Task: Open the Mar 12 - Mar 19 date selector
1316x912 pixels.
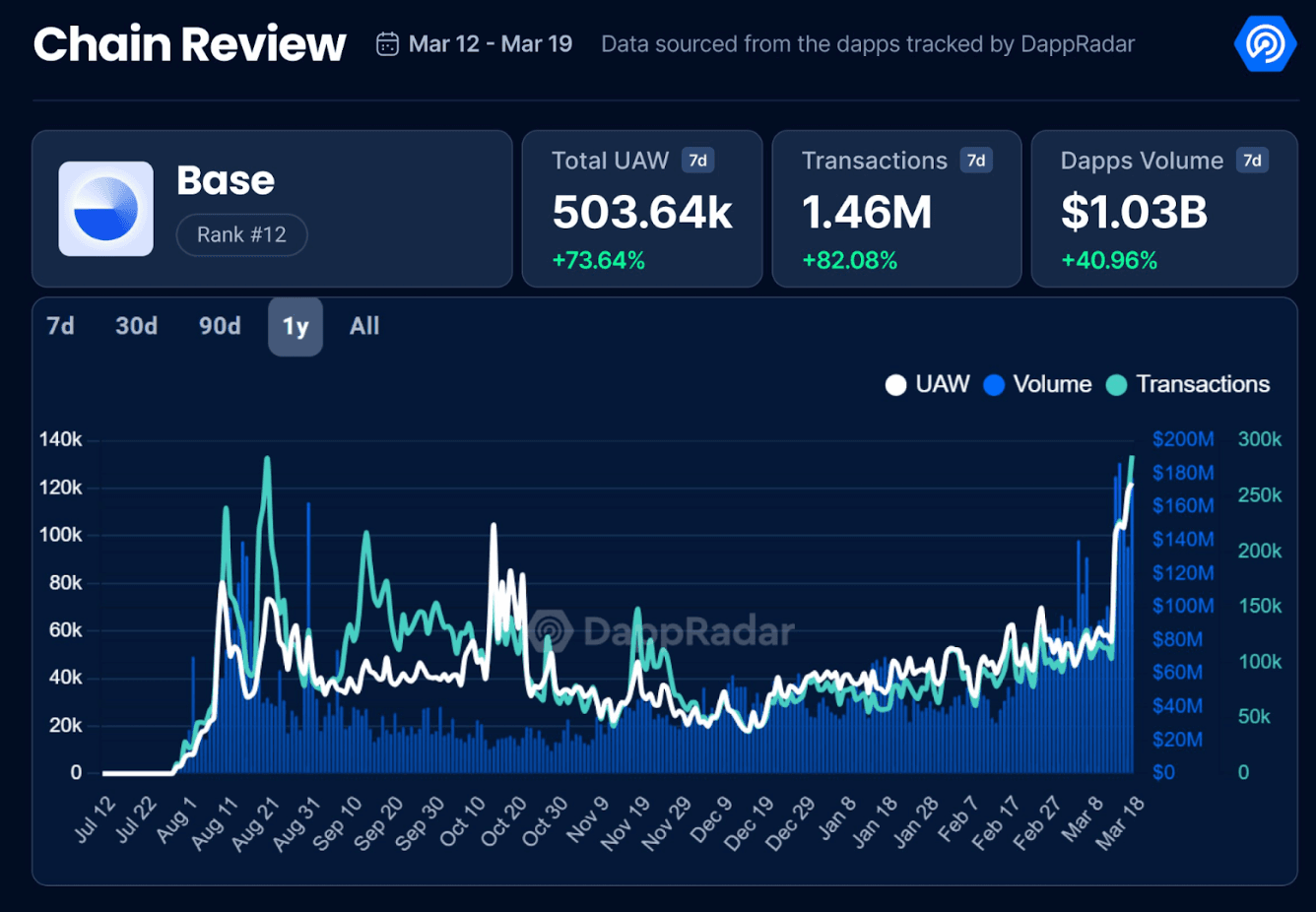Action: [490, 44]
